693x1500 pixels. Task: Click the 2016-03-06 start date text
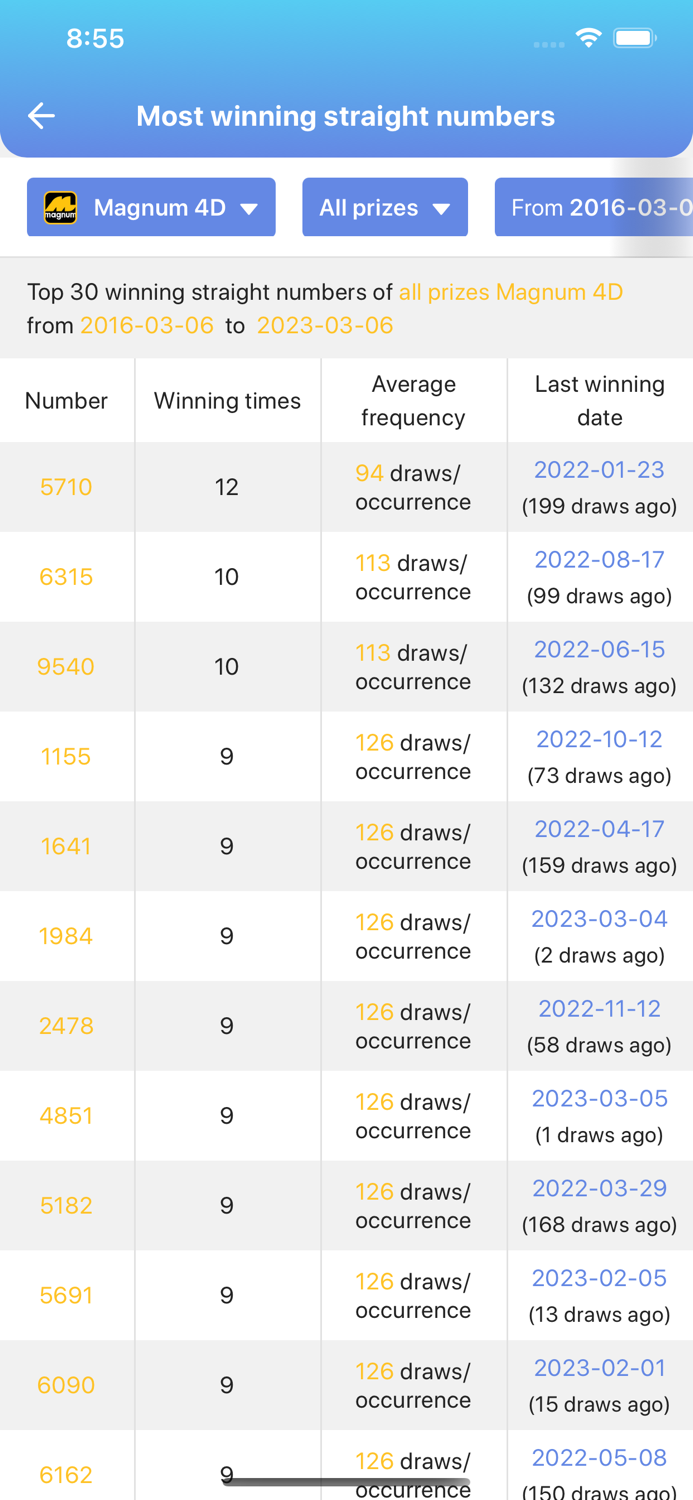pos(147,325)
